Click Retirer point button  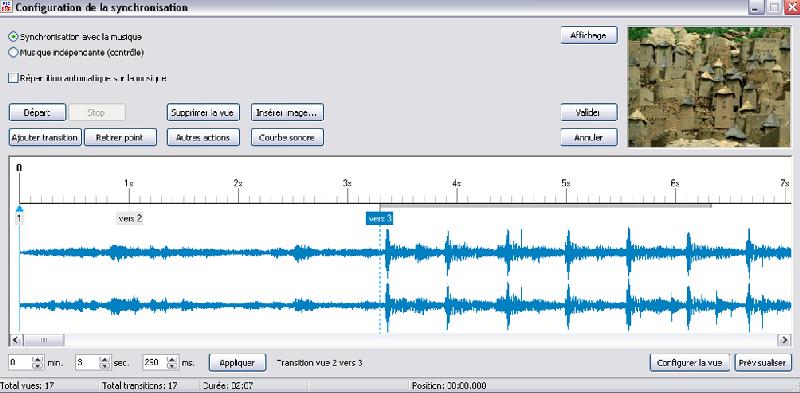(120, 137)
